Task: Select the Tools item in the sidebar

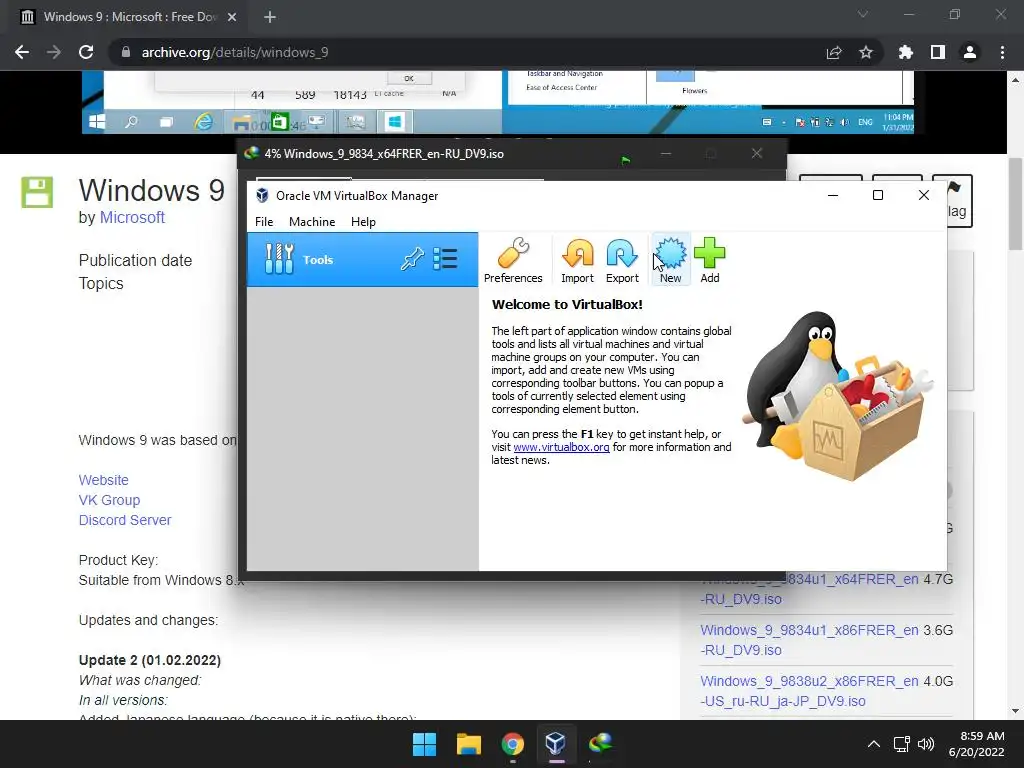Action: [362, 259]
